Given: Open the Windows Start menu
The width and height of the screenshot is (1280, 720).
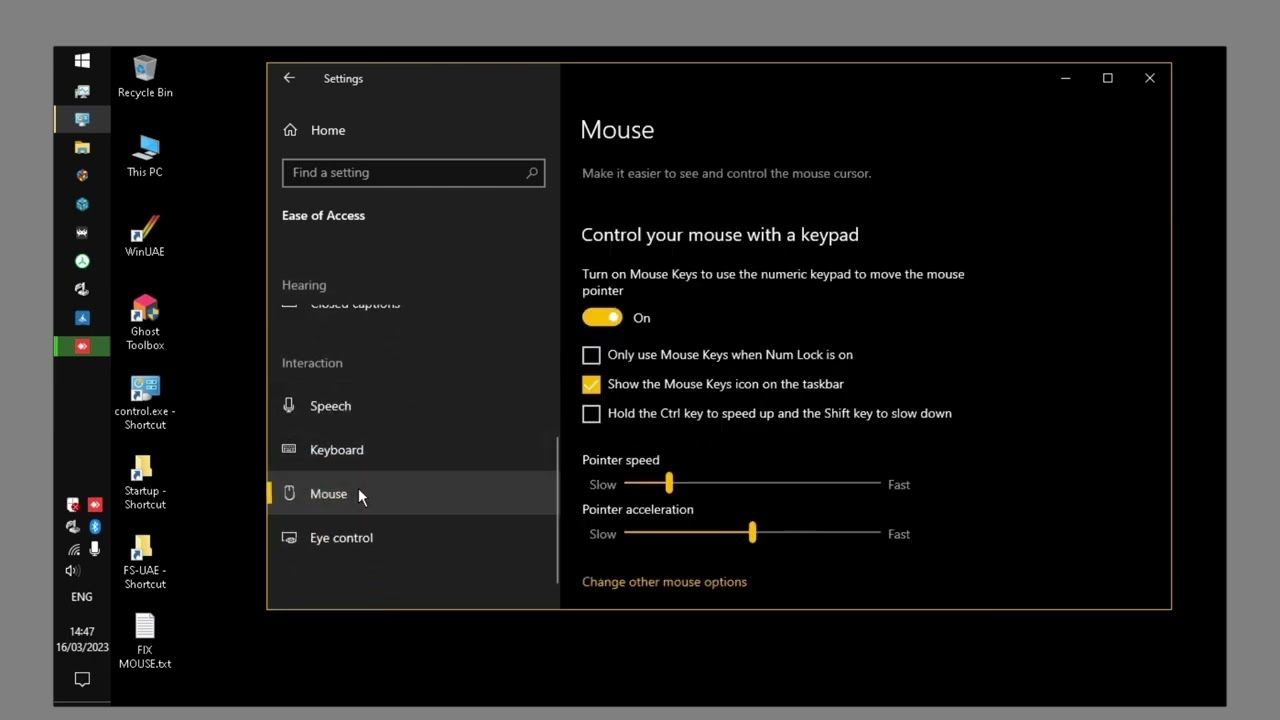Looking at the screenshot, I should pyautogui.click(x=82, y=61).
